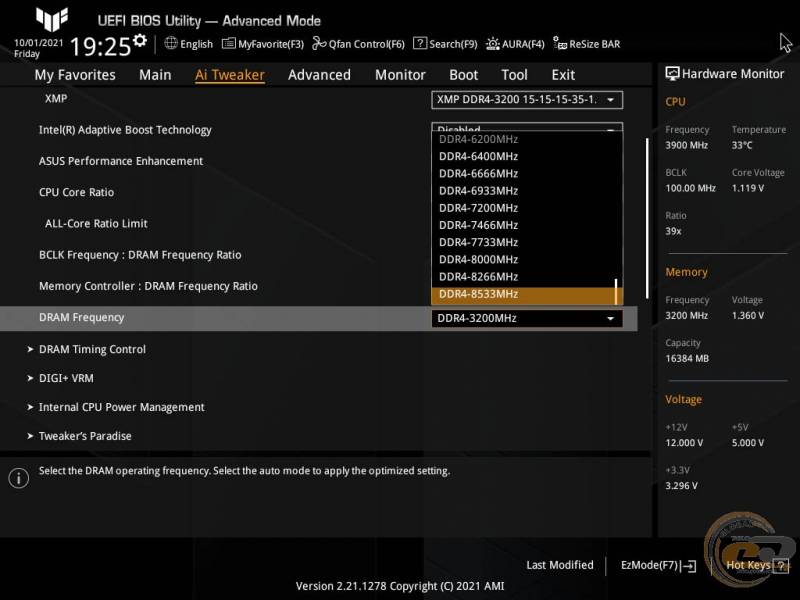Switch to the Main tab
The image size is (800, 600).
point(155,75)
